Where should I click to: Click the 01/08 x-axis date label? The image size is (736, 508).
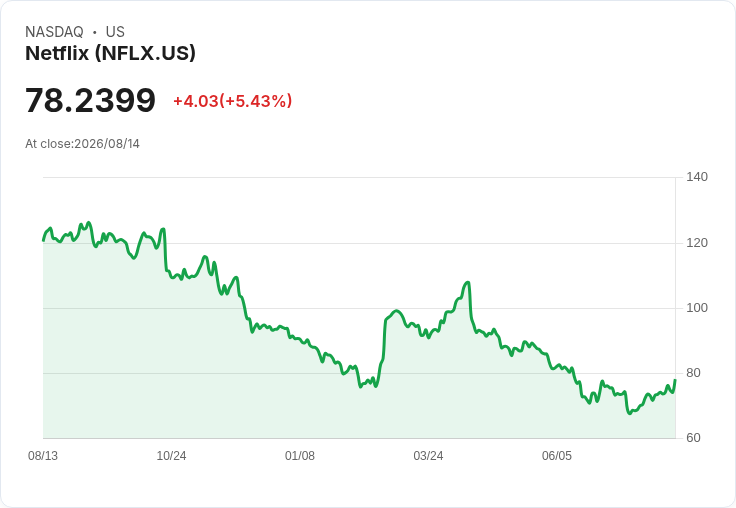[x=300, y=456]
